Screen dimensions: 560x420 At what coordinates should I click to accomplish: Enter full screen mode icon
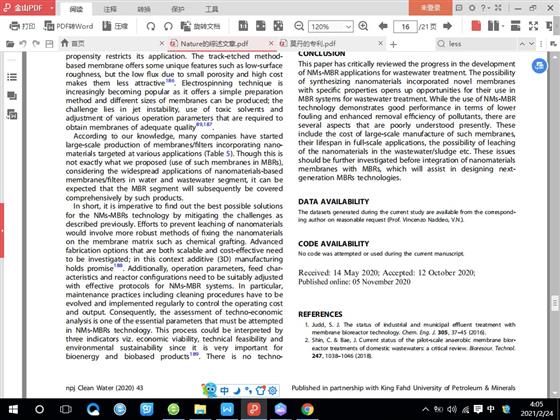click(533, 26)
